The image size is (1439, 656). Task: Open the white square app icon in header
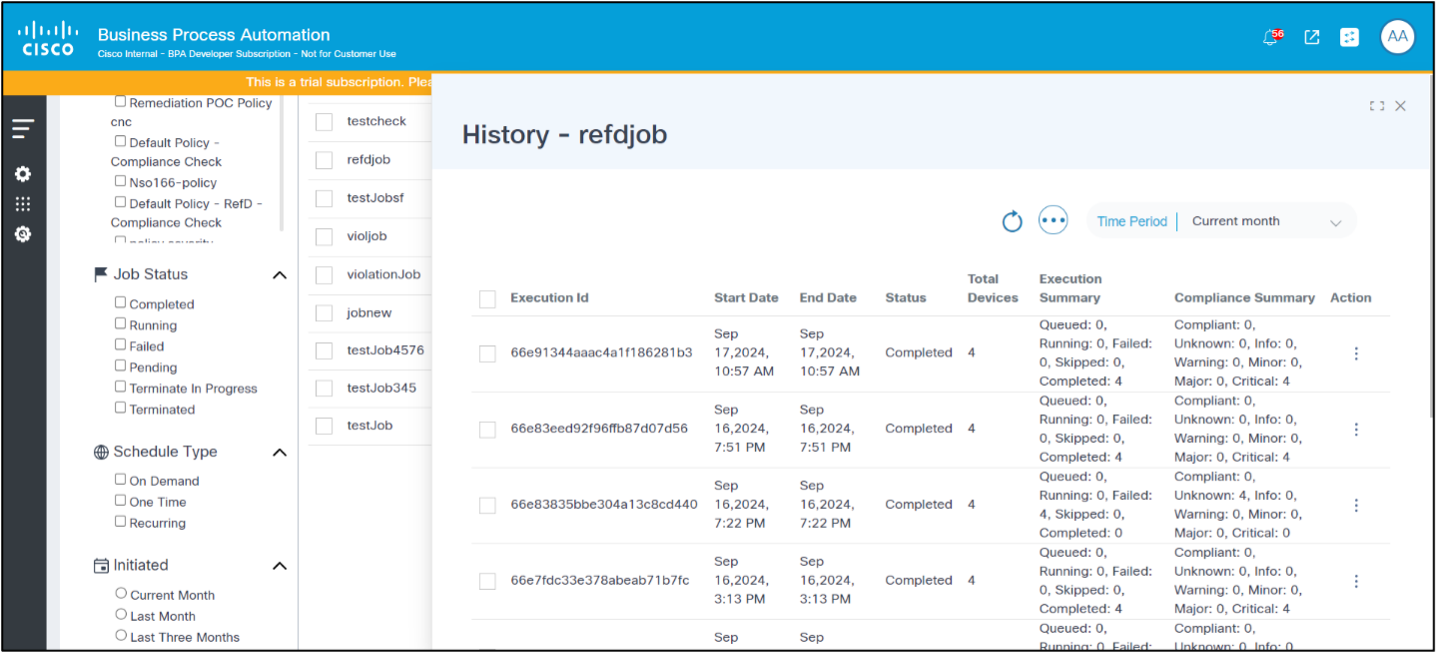pyautogui.click(x=1350, y=37)
